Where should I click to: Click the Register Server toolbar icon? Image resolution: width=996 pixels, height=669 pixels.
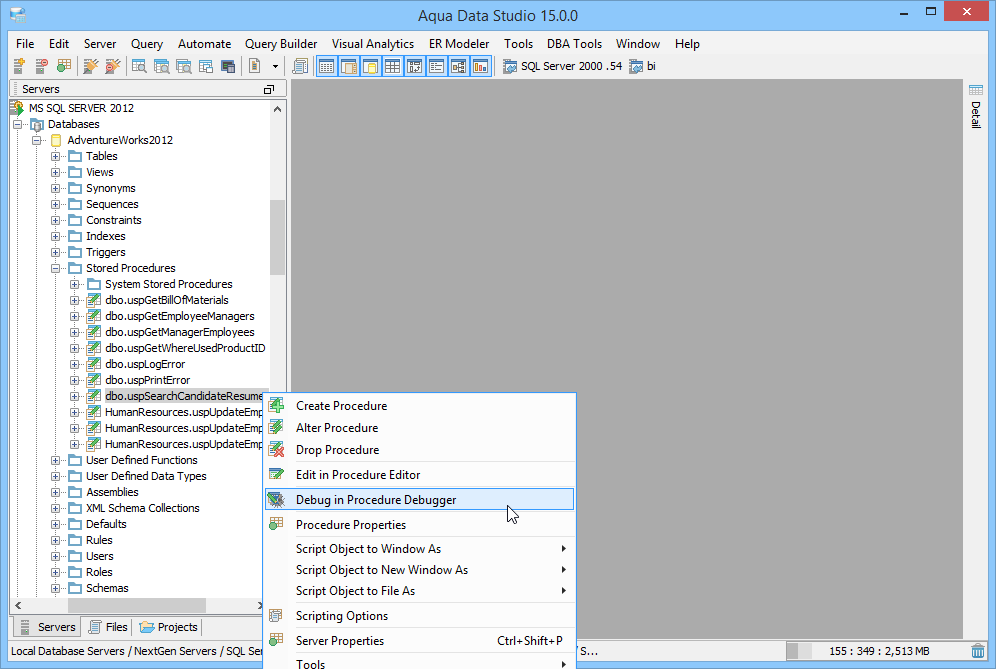(19, 66)
